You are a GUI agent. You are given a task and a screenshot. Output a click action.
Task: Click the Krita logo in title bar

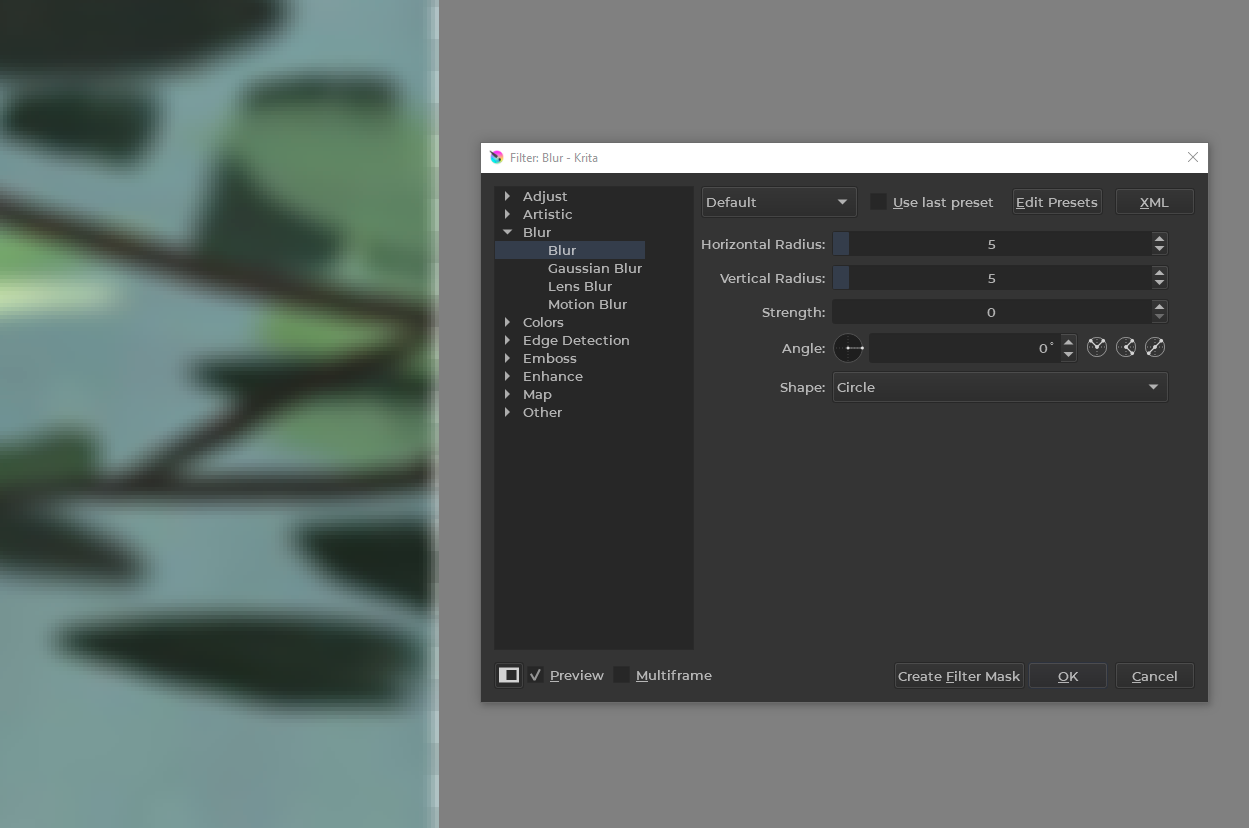[x=497, y=158]
